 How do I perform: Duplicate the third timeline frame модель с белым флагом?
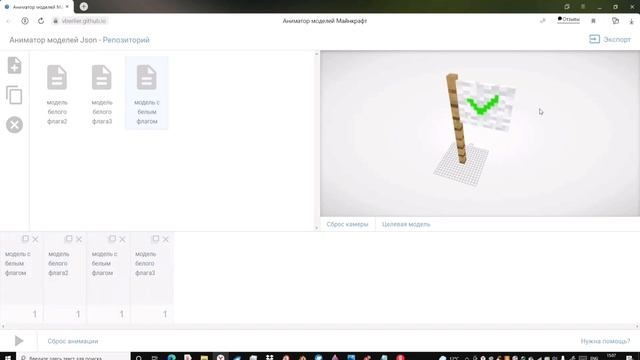click(112, 238)
